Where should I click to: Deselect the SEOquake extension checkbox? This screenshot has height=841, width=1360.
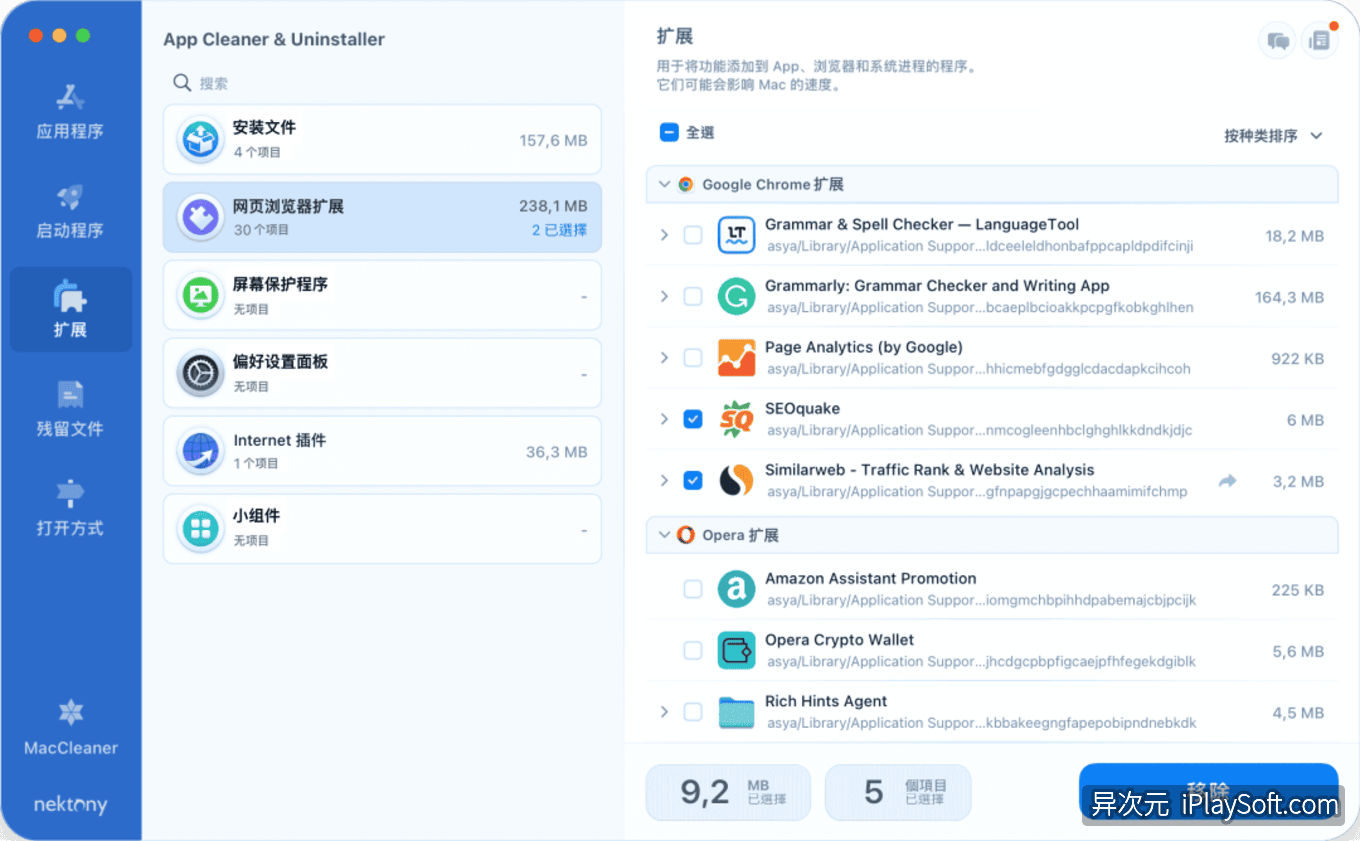pyautogui.click(x=693, y=420)
